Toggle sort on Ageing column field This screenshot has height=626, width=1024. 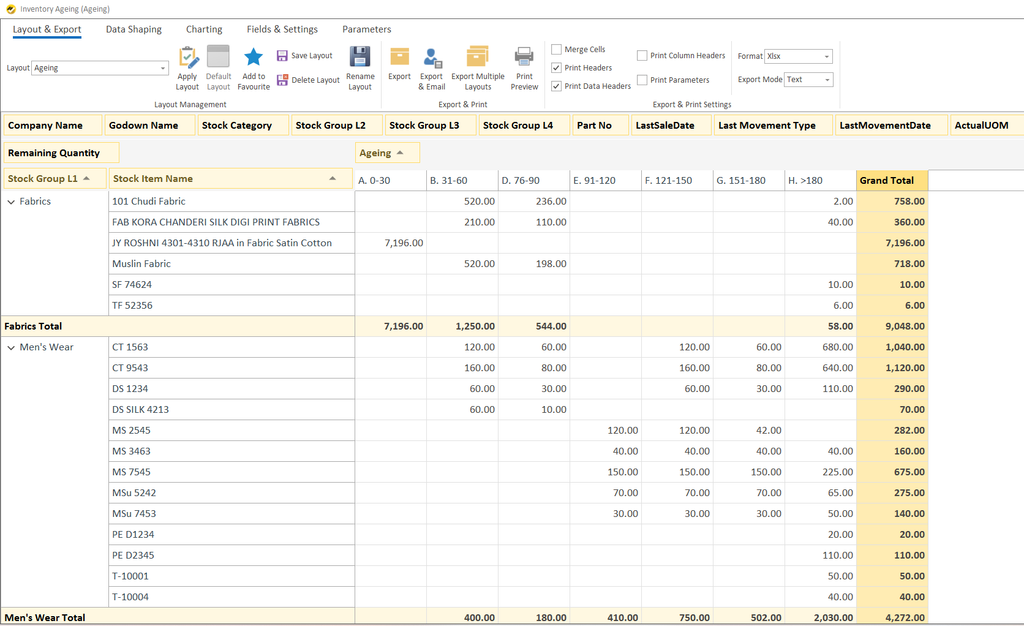coord(387,153)
